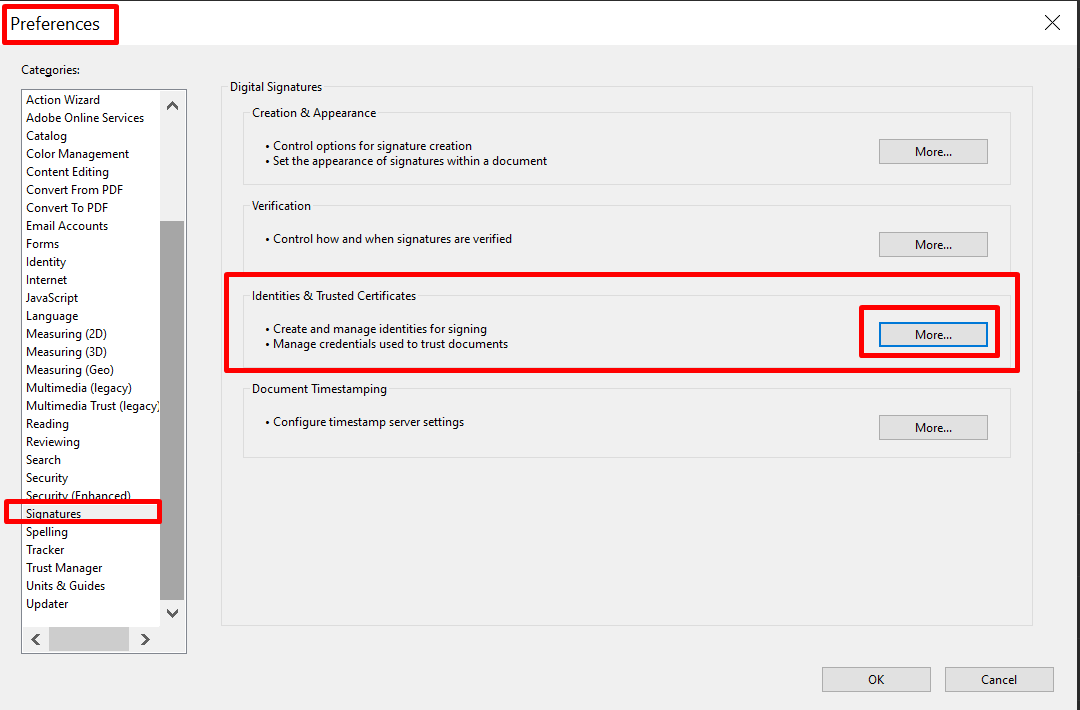
Task: Click the categories horizontal scrollbar thumb
Action: 89,639
